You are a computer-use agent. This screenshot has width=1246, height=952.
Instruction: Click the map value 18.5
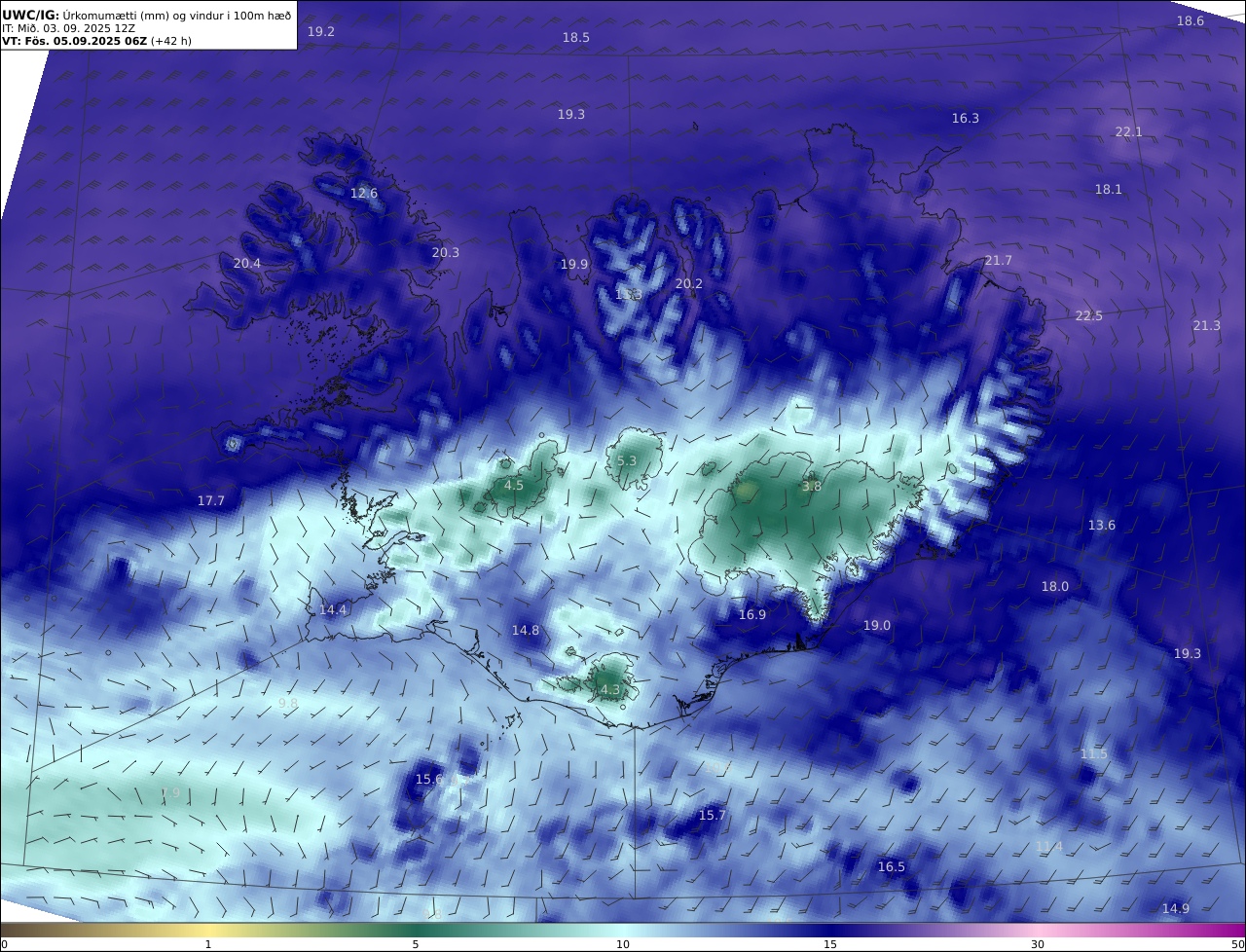click(576, 38)
